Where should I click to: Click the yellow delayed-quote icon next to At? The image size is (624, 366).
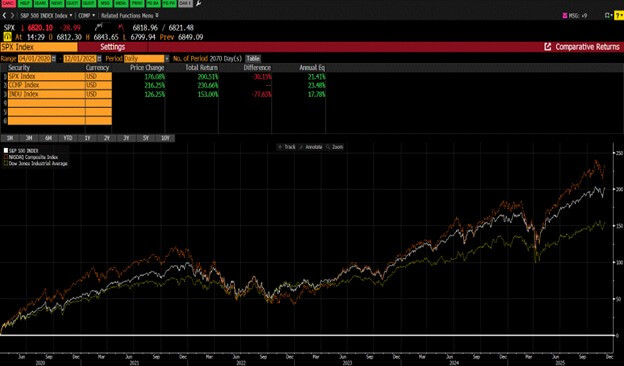(x=7, y=37)
